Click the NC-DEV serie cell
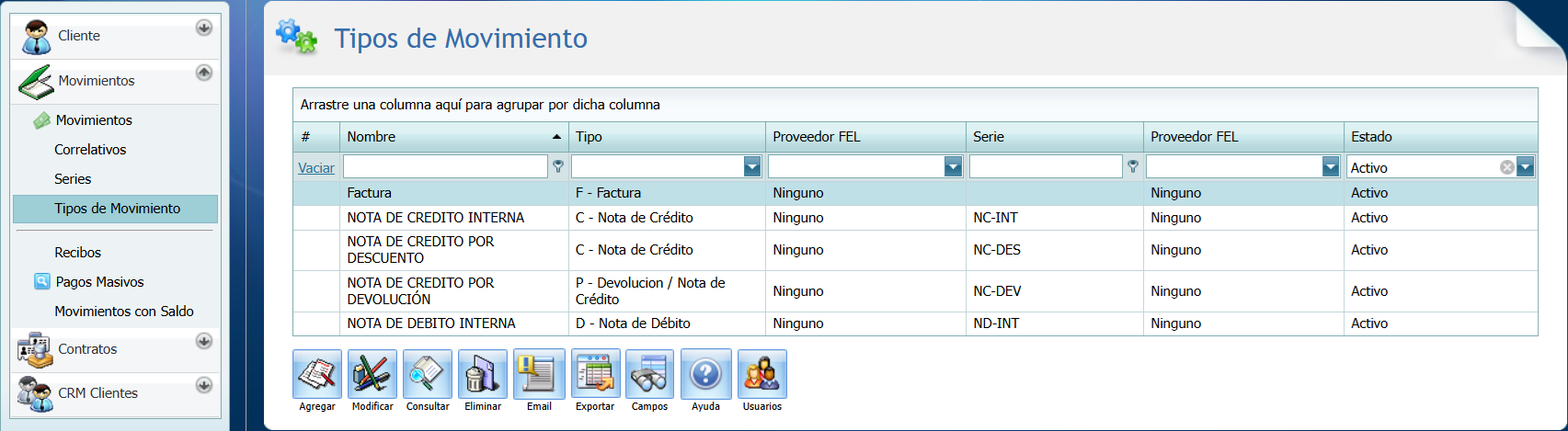Image resolution: width=1568 pixels, height=431 pixels. point(1055,291)
